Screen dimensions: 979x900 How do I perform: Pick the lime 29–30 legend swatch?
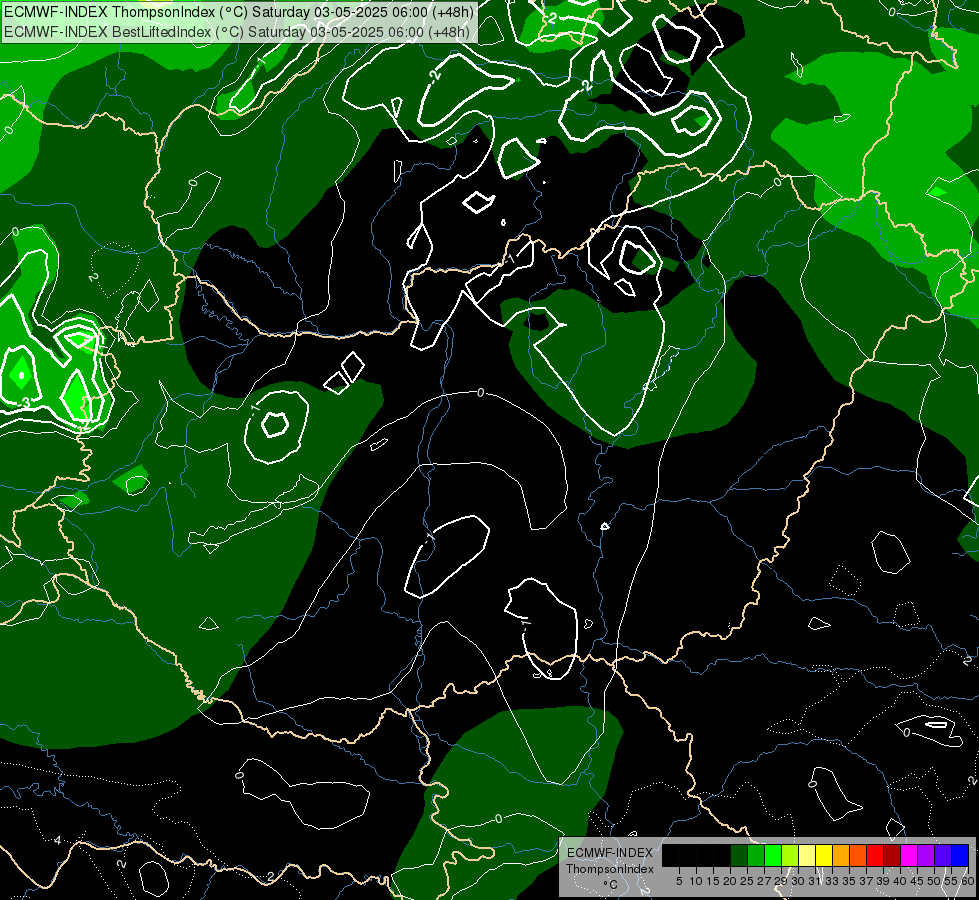point(790,855)
